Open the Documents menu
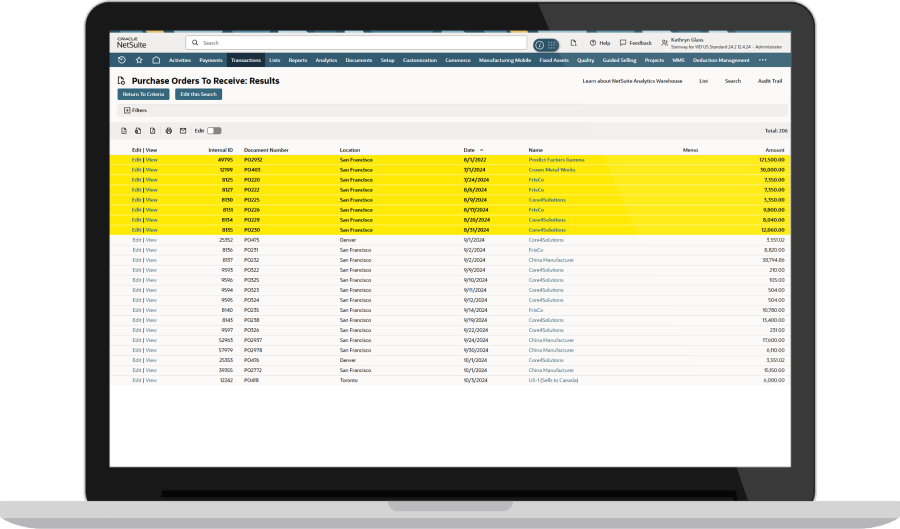 point(359,60)
